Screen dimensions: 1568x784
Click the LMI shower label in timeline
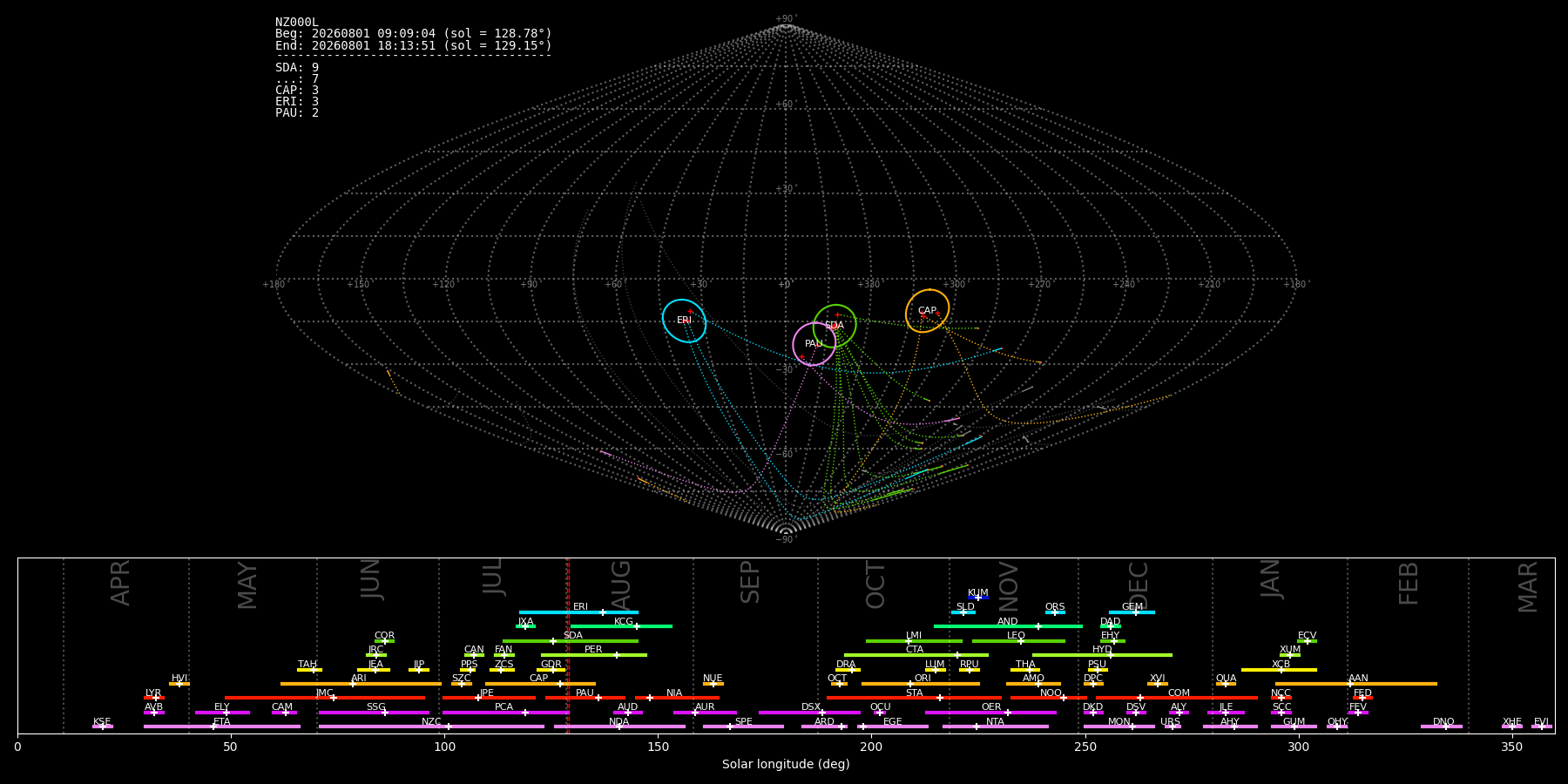pos(914,636)
